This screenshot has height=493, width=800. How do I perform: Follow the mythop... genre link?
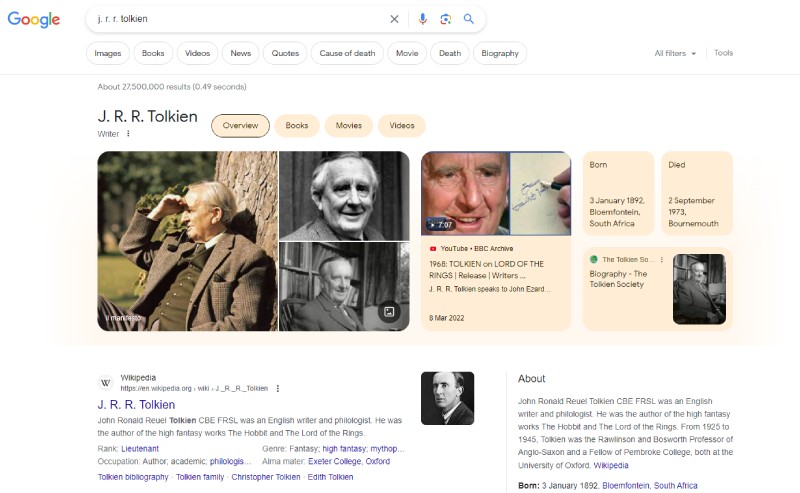click(387, 449)
